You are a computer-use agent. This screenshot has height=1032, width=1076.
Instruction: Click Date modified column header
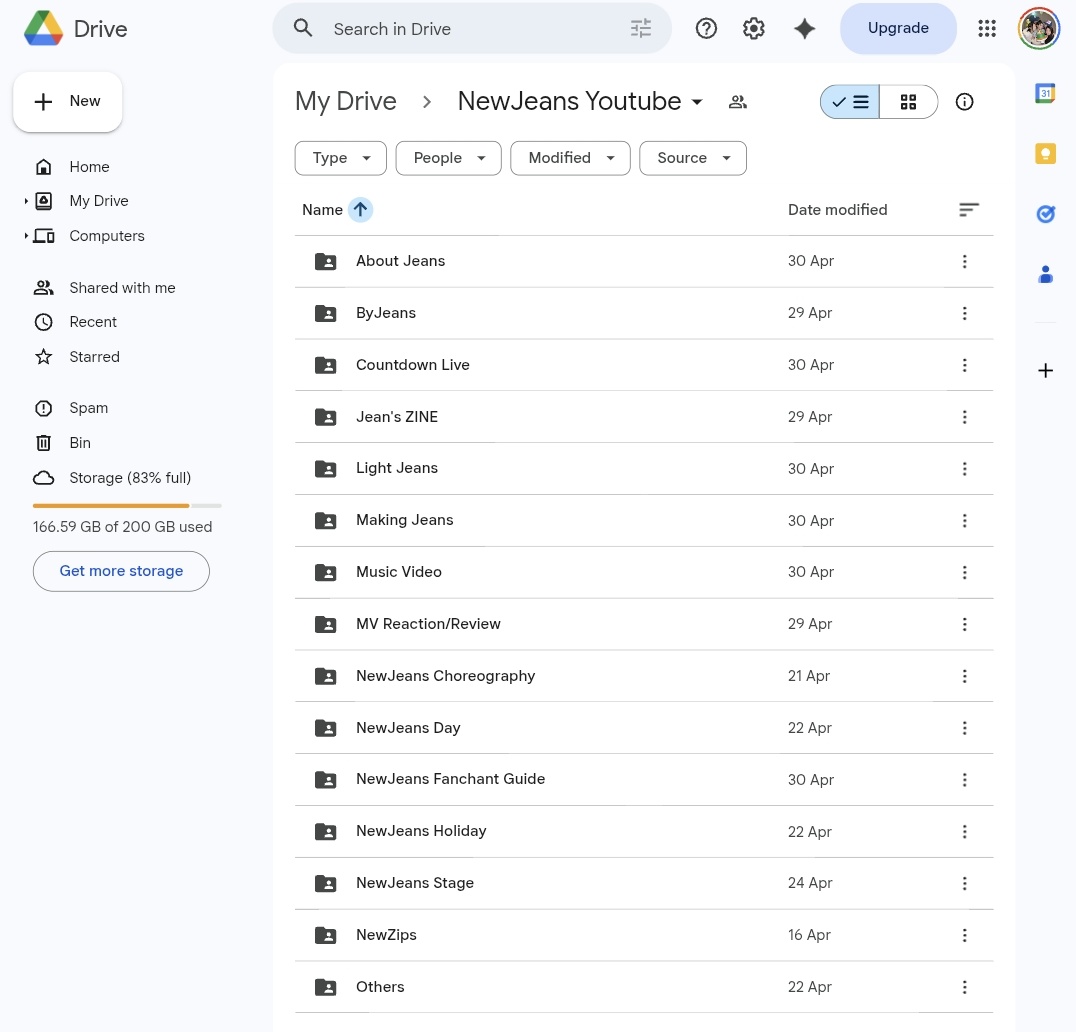[837, 210]
